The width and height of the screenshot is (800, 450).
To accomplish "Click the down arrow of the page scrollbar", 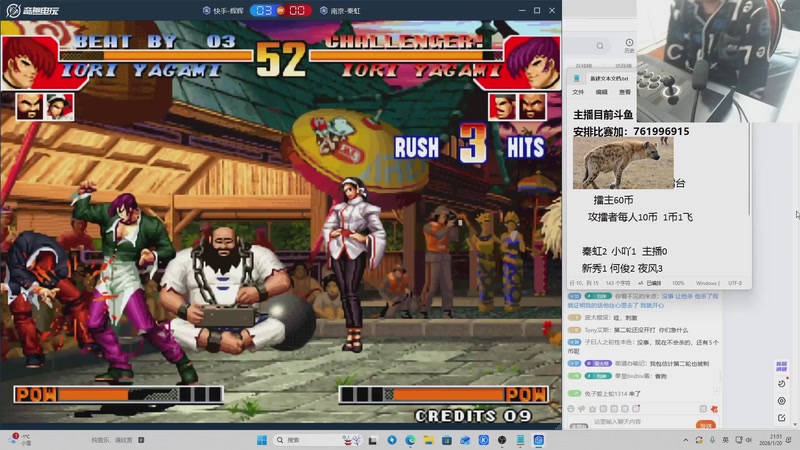I will point(796,424).
